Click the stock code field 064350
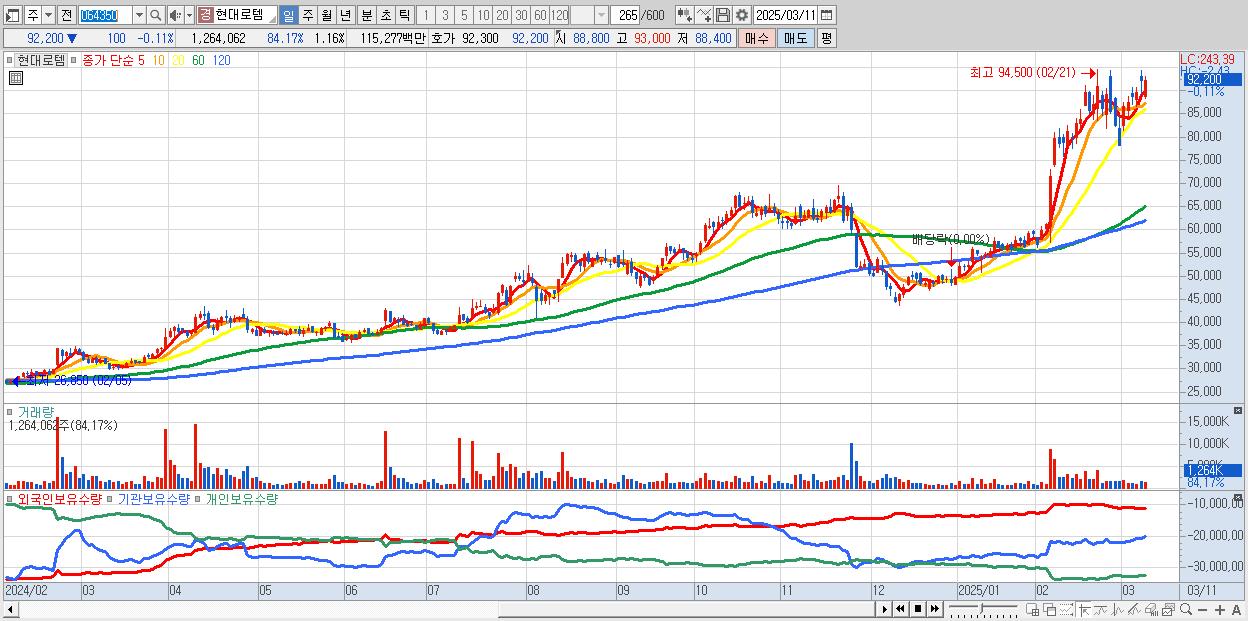The height and width of the screenshot is (621, 1248). pyautogui.click(x=105, y=15)
